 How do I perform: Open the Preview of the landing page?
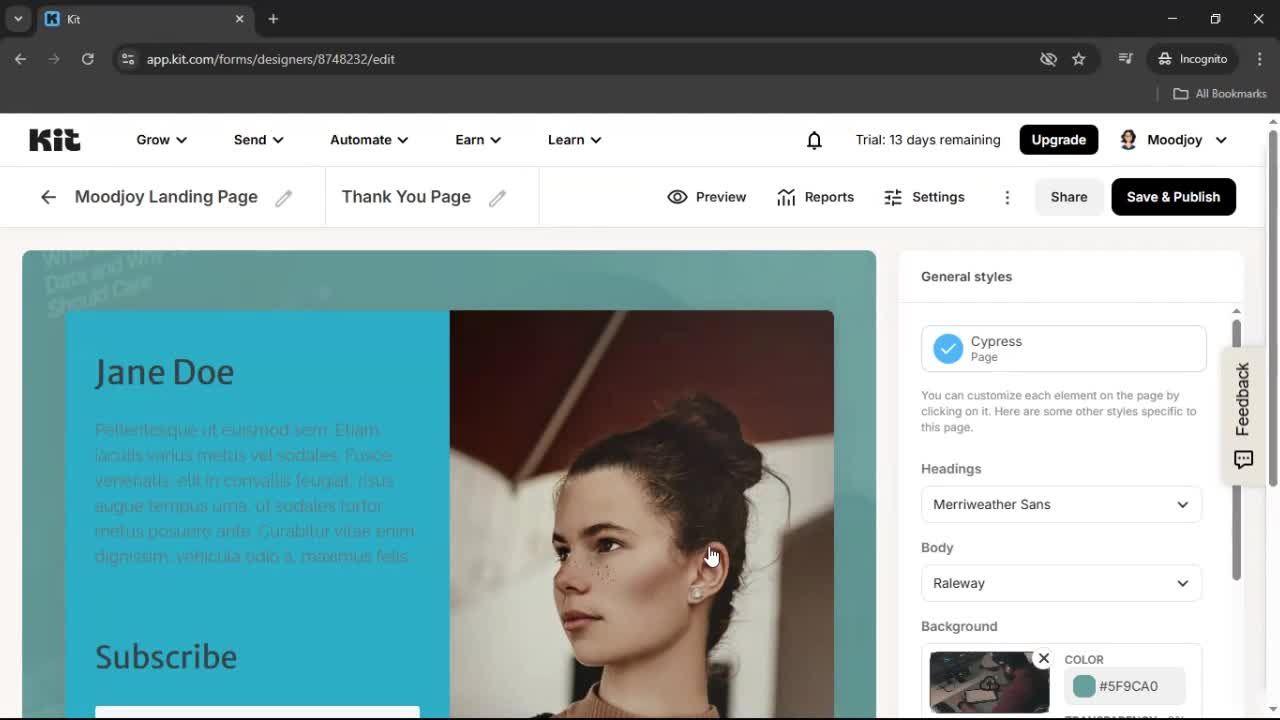(x=707, y=197)
